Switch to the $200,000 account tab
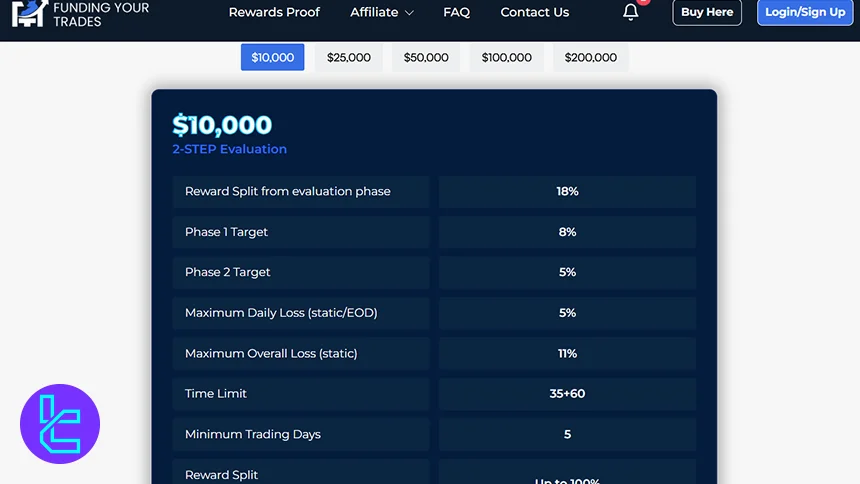This screenshot has height=484, width=860. pos(590,57)
